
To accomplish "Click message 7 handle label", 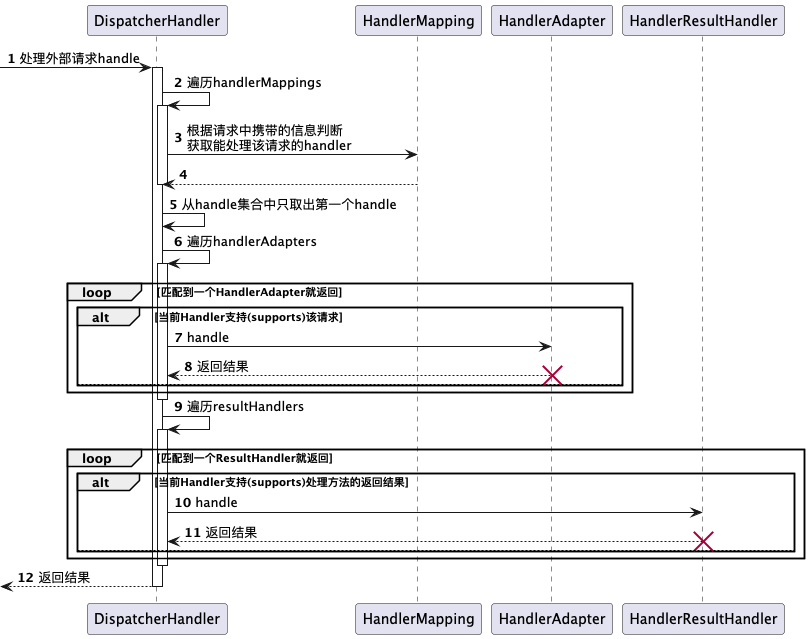I will (x=202, y=337).
